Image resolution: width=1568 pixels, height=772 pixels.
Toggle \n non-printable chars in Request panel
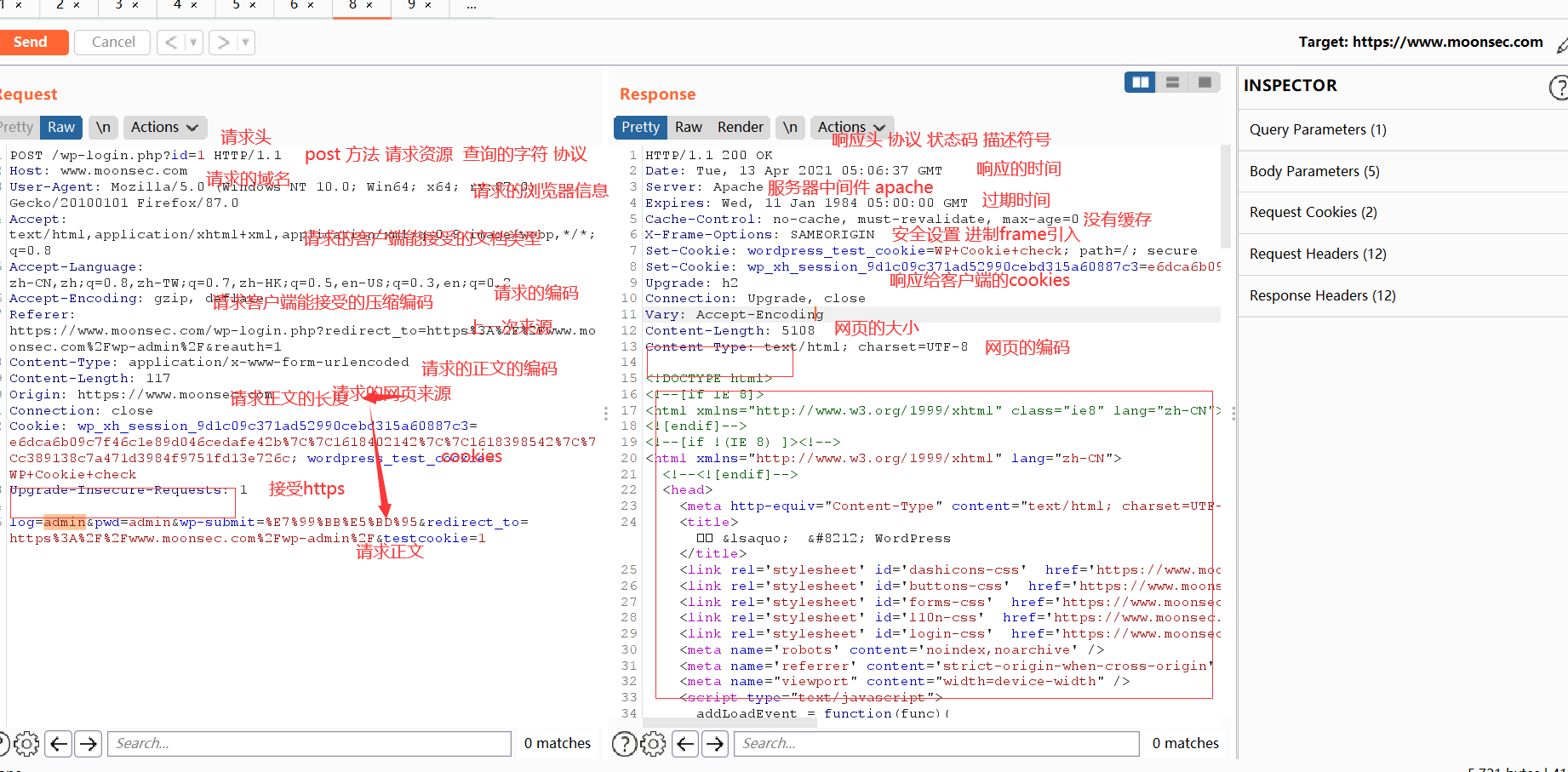(103, 127)
